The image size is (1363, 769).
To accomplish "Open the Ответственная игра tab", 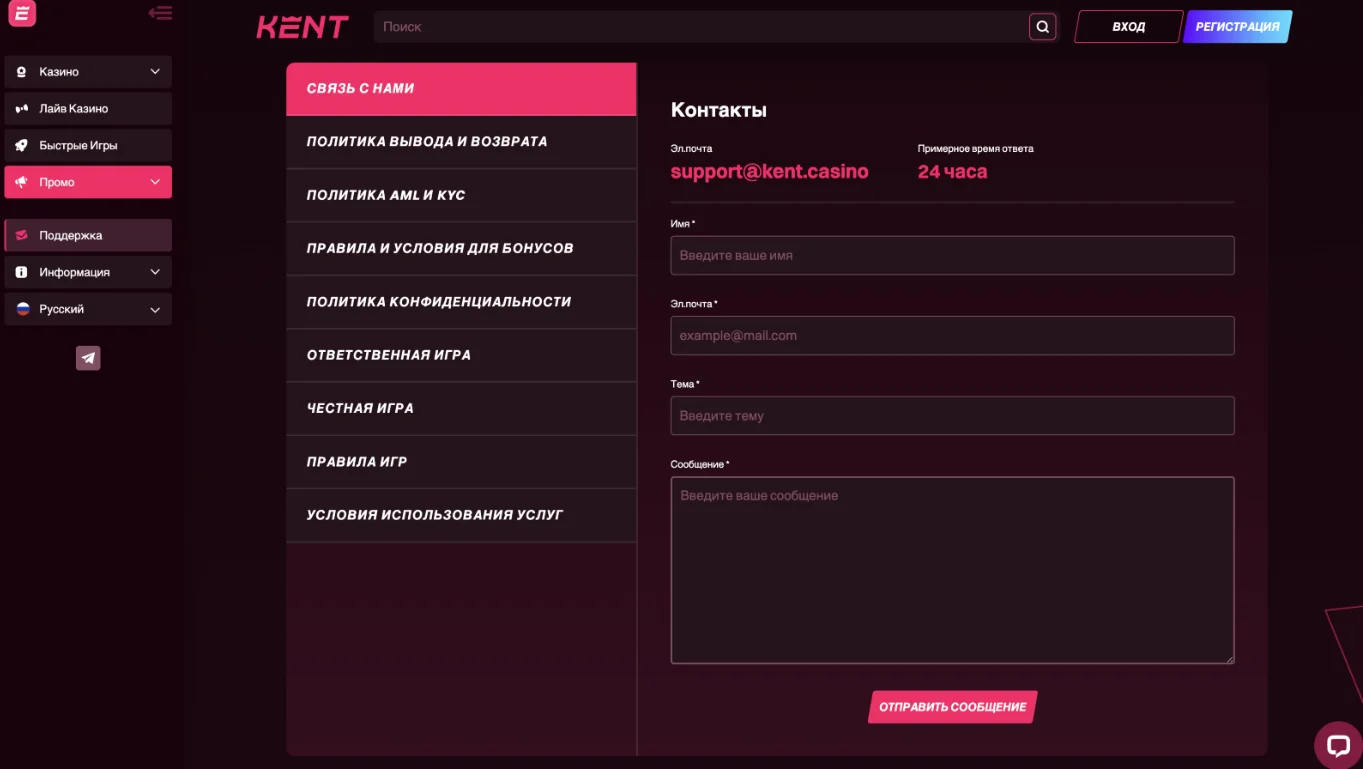I will (461, 355).
